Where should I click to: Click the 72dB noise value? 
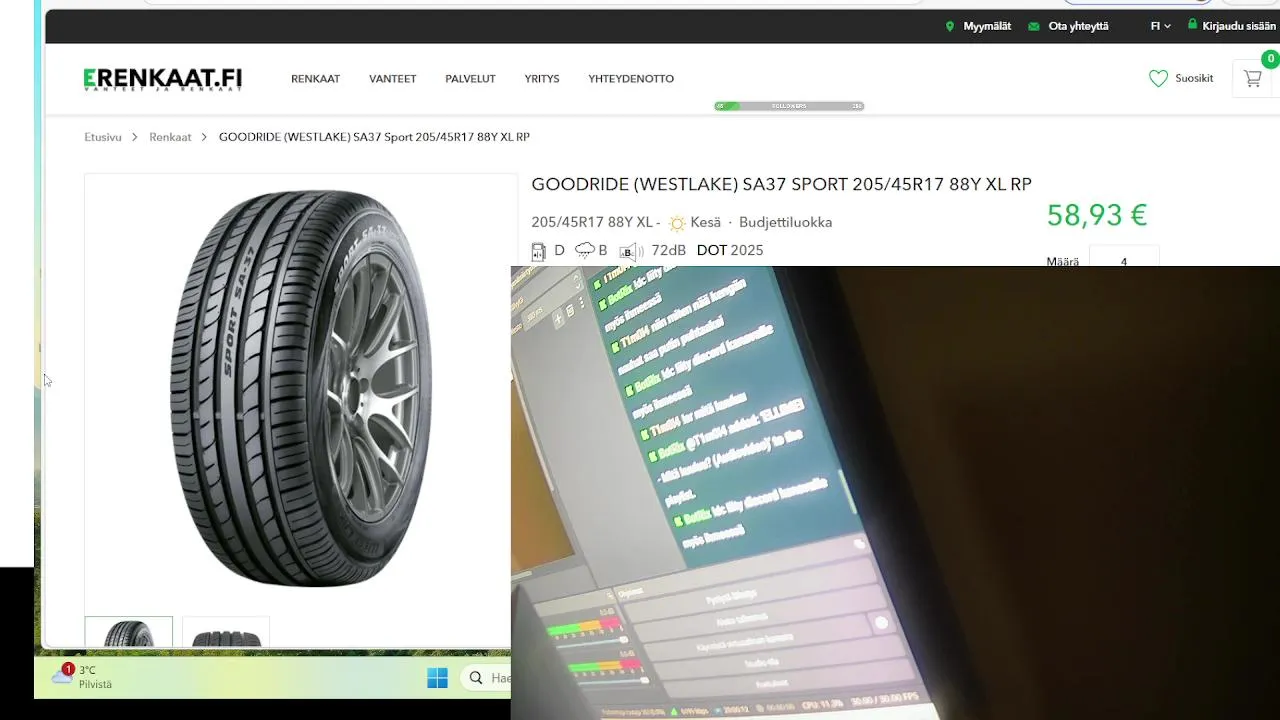pos(668,251)
